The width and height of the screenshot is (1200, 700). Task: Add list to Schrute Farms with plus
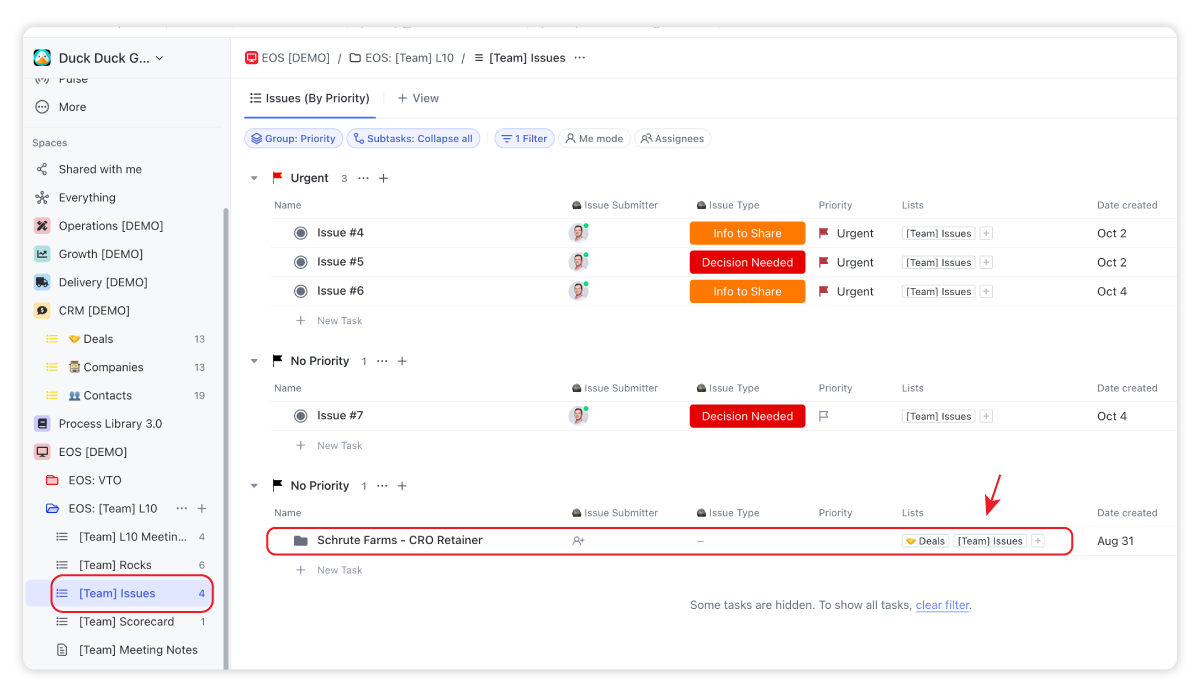(x=1038, y=541)
